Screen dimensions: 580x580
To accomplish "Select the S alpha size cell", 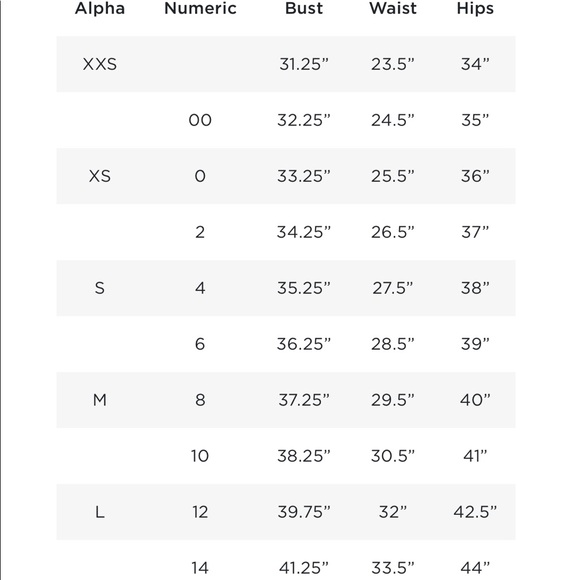I will tap(100, 288).
